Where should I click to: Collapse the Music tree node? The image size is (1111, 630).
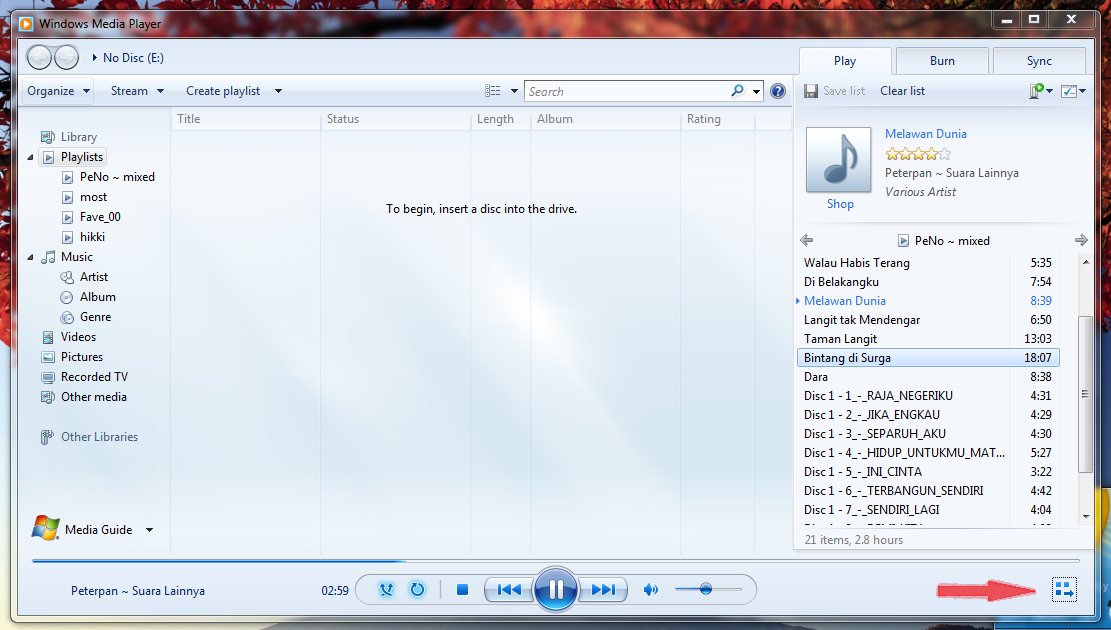(x=30, y=257)
